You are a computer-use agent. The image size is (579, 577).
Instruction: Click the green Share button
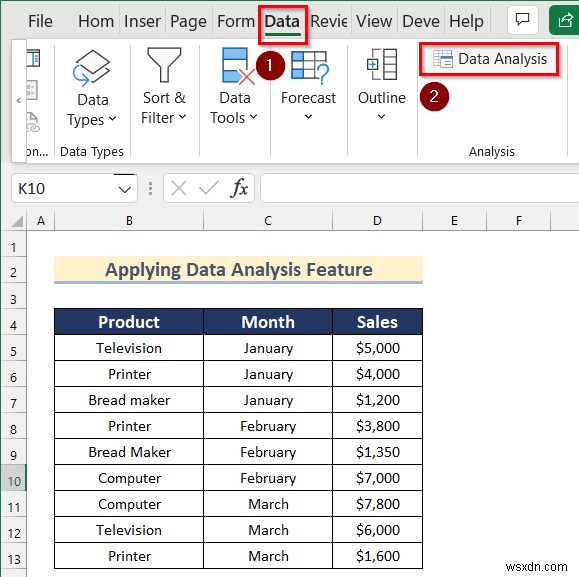(x=564, y=20)
